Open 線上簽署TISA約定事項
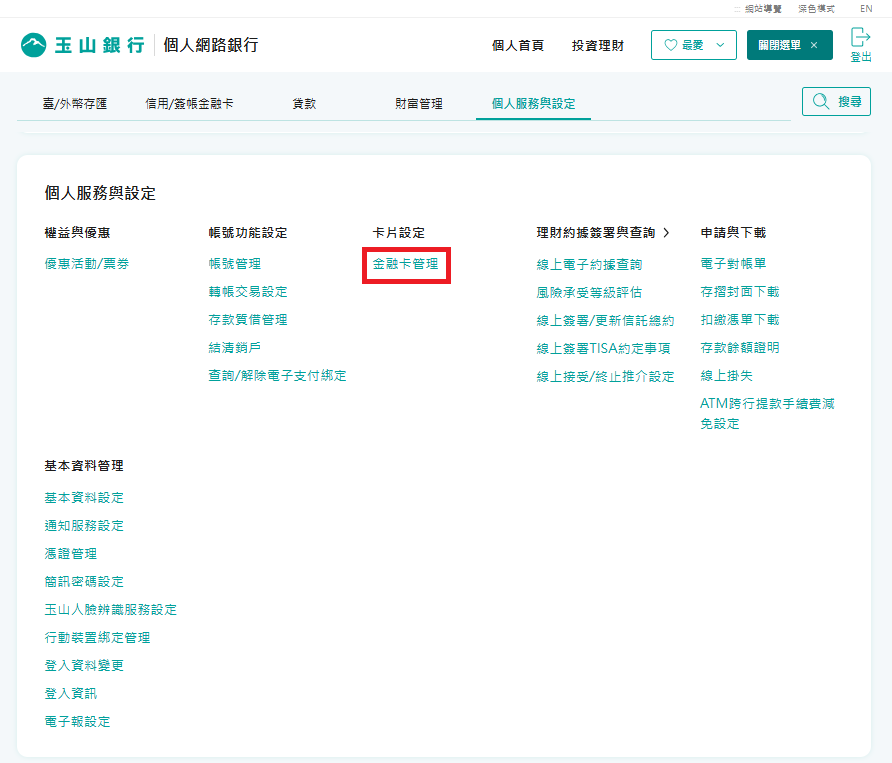 [x=604, y=348]
